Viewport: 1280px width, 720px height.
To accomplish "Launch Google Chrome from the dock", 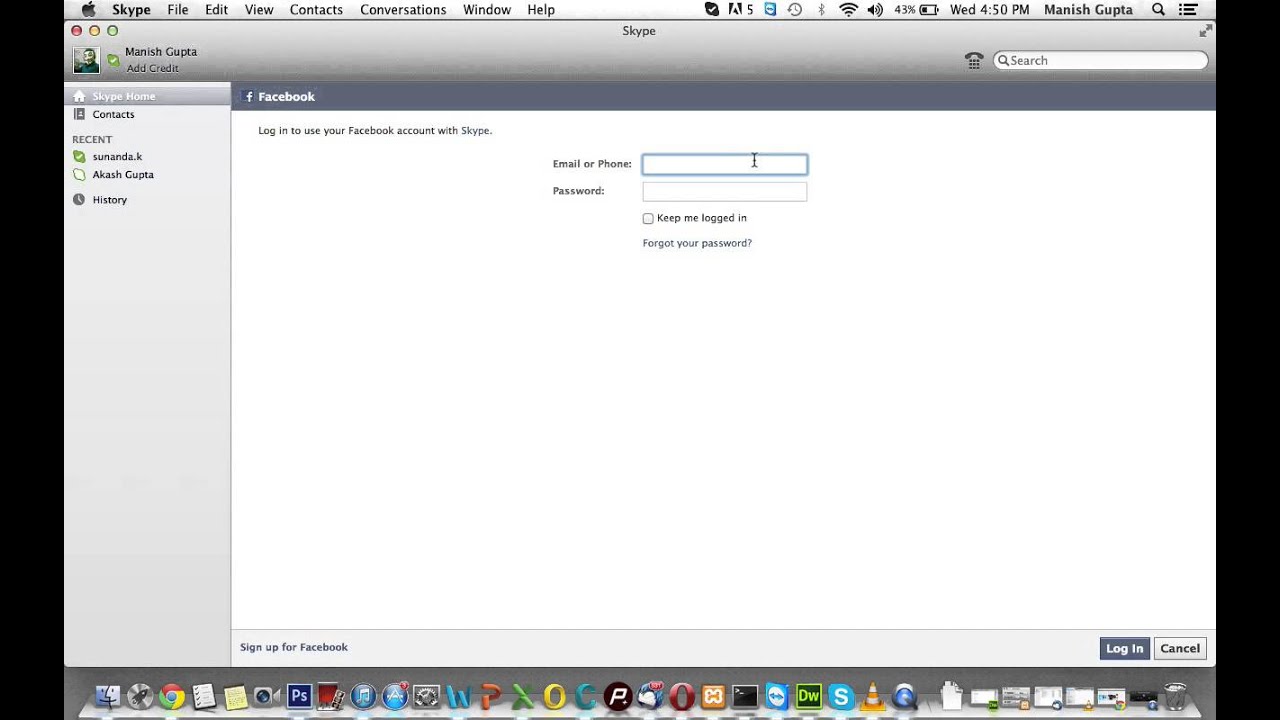I will point(172,696).
